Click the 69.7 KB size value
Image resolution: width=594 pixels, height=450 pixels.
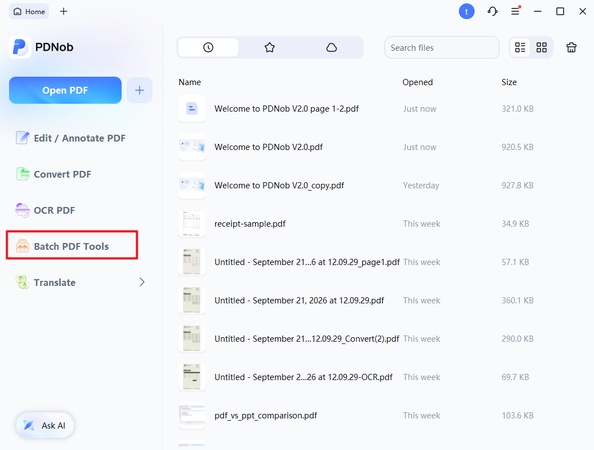515,377
